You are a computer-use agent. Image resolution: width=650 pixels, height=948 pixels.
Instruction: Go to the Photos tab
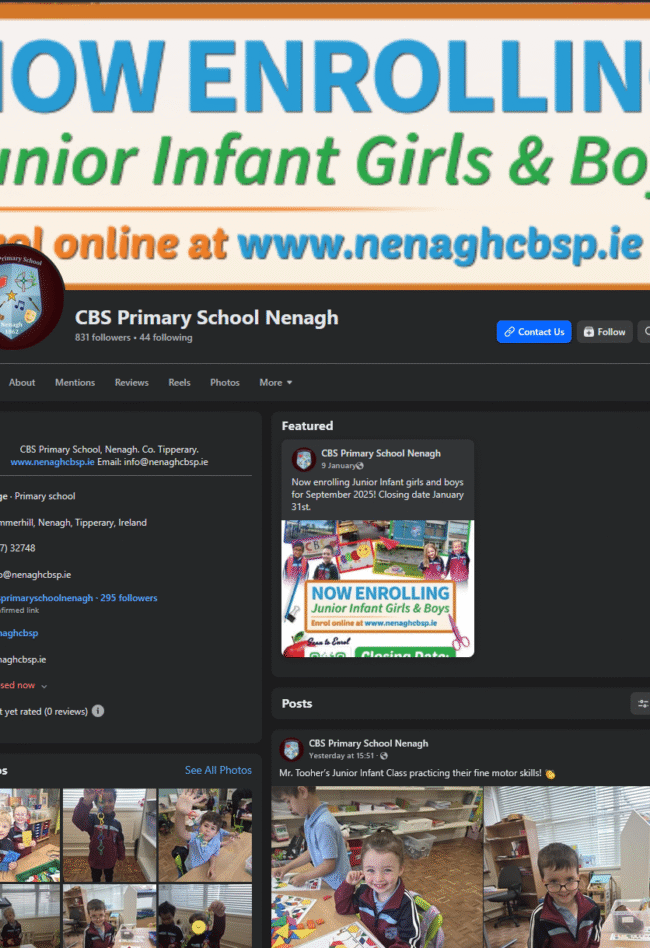coord(224,382)
